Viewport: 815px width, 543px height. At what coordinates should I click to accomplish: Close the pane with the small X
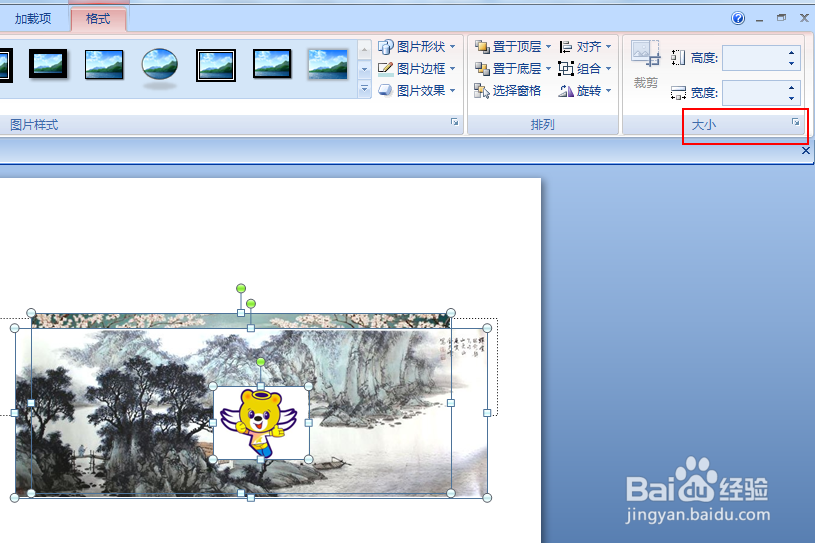[x=806, y=151]
